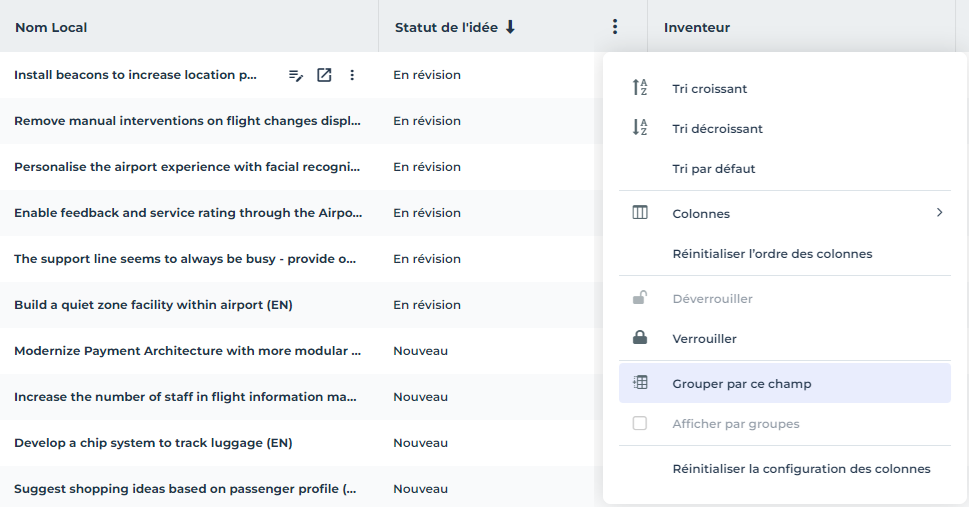Click the Colonnes columns icon

click(x=640, y=213)
